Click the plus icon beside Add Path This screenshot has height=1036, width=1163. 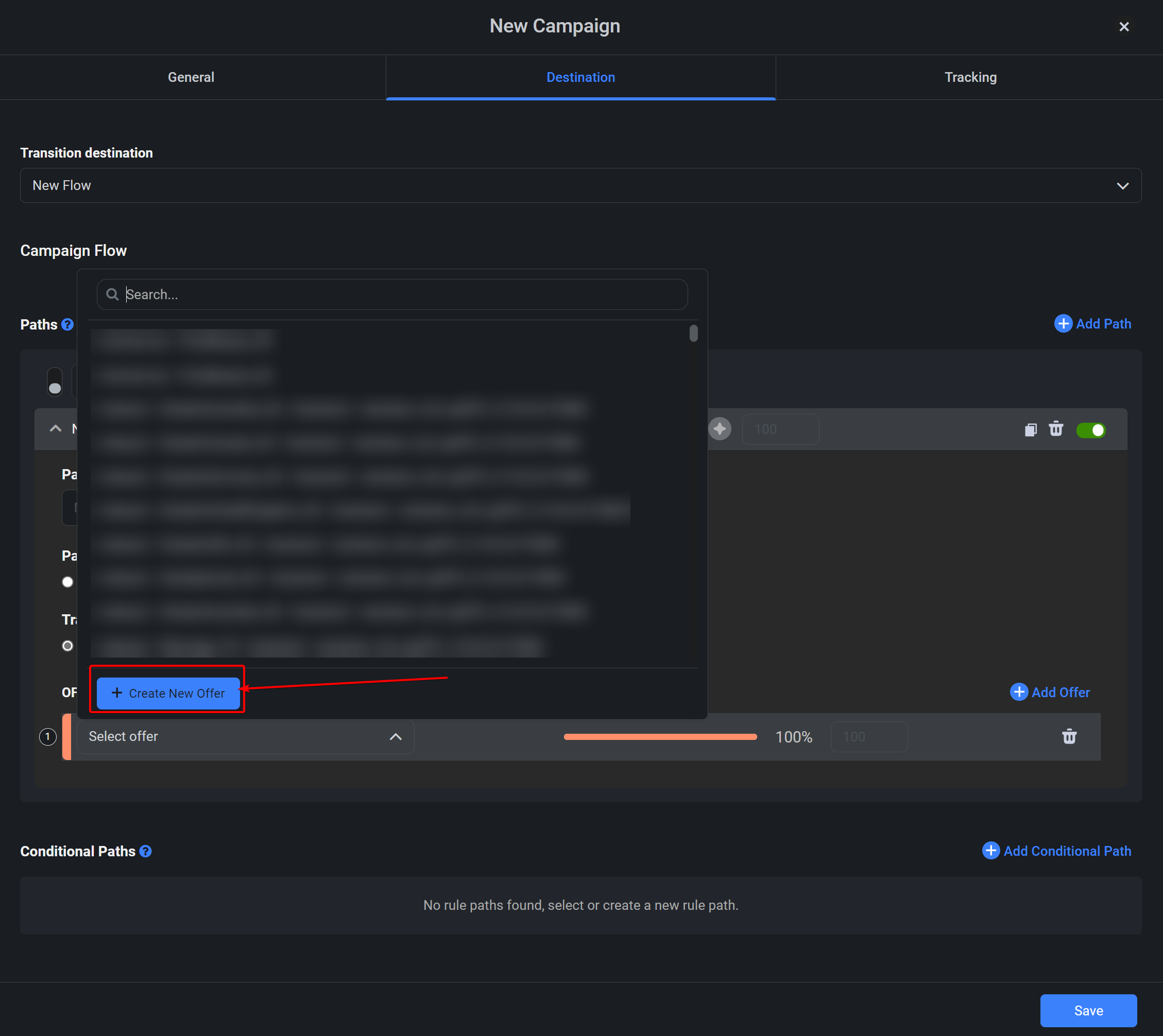1063,324
